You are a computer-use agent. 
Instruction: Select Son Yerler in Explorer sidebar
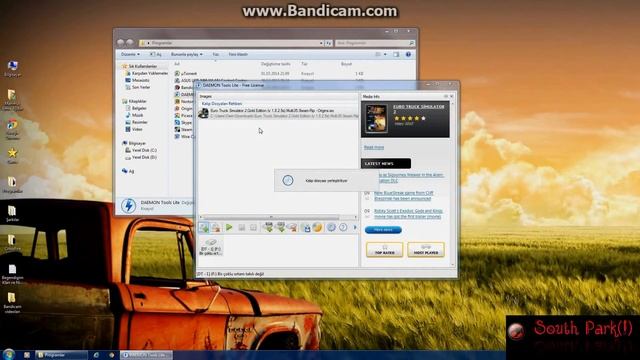(x=138, y=87)
